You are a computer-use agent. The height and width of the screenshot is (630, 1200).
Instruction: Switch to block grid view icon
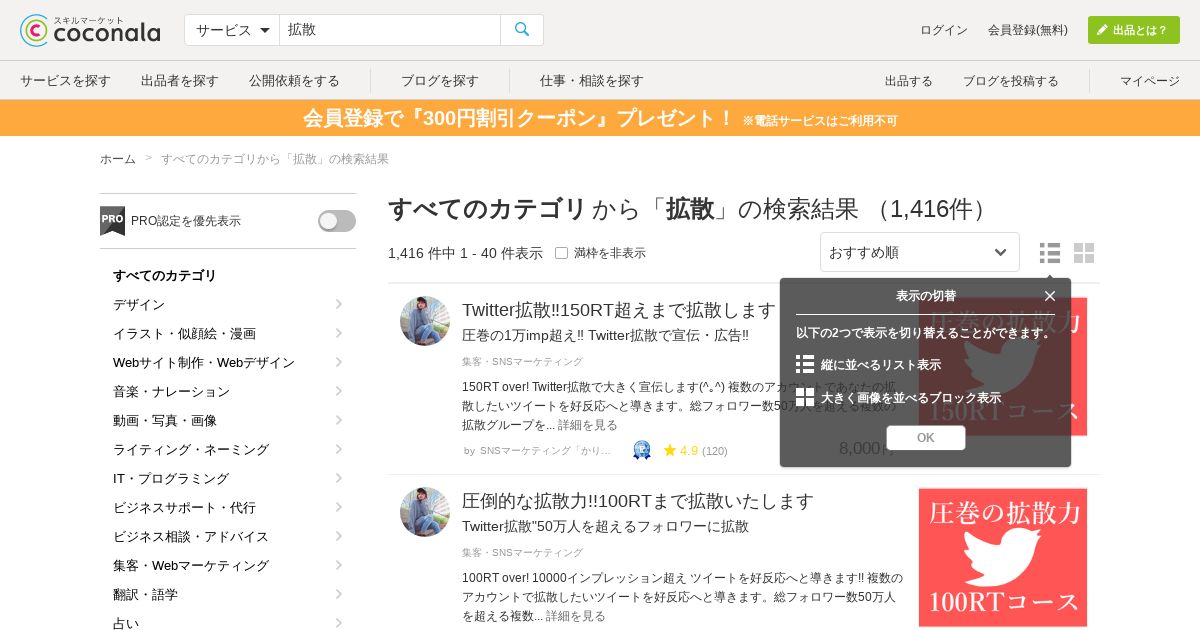1084,253
